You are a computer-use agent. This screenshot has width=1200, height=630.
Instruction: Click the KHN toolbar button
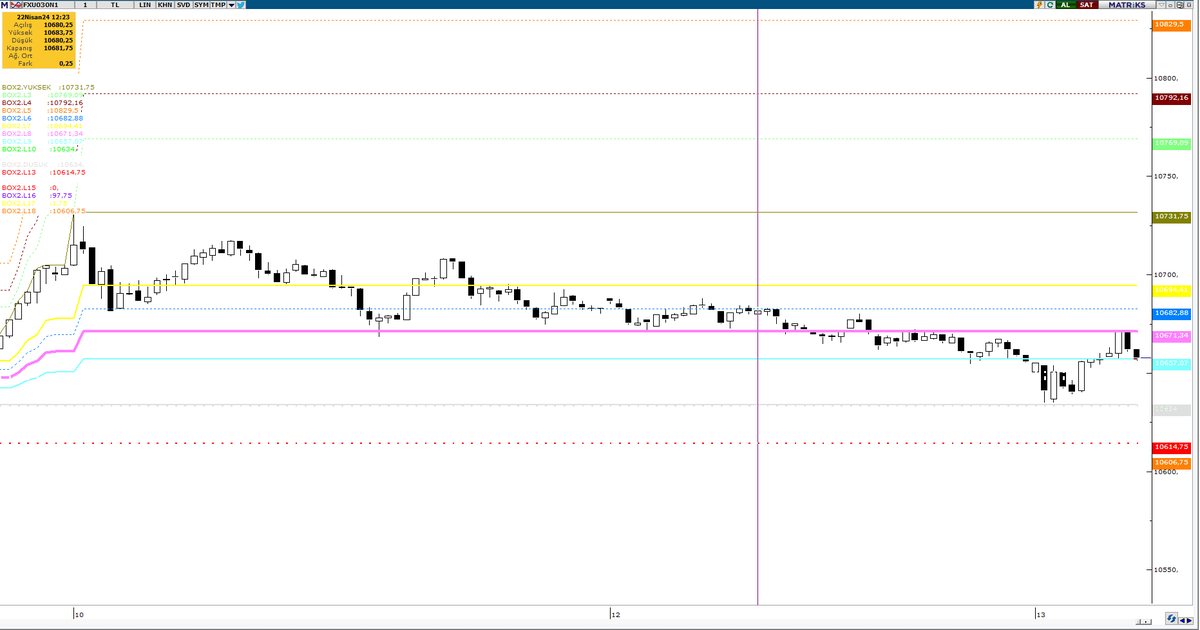coord(165,5)
